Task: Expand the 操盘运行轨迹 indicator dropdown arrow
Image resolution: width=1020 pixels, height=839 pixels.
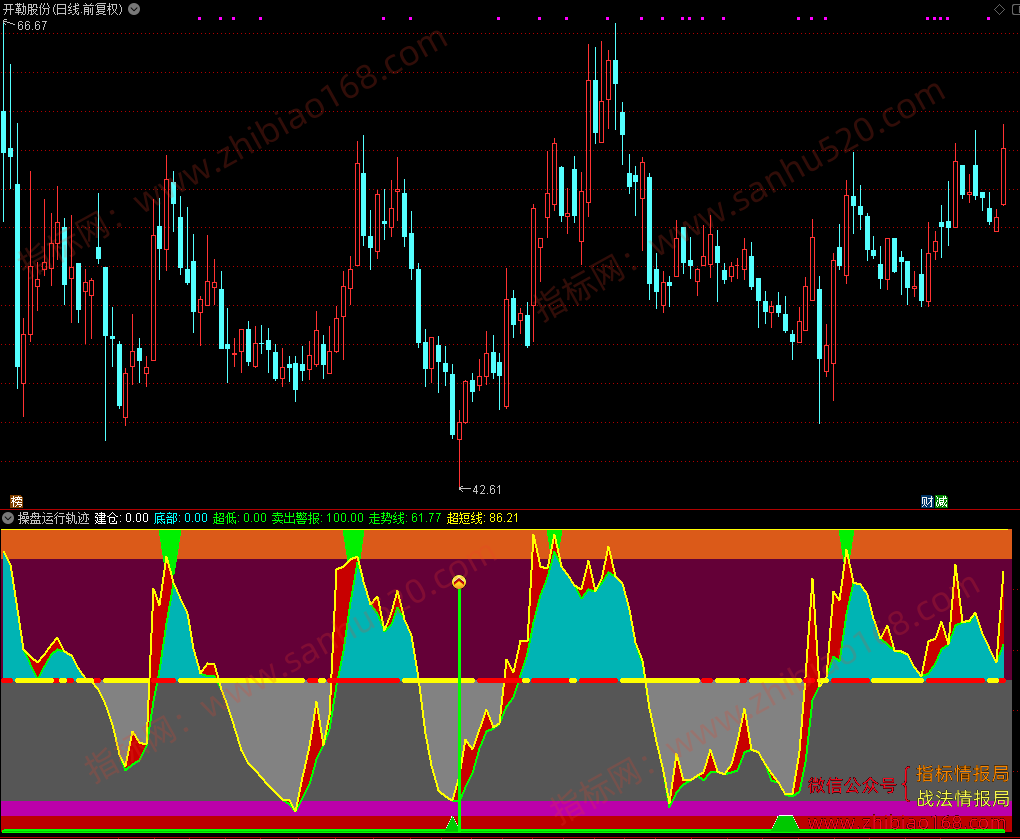Action: (8, 518)
